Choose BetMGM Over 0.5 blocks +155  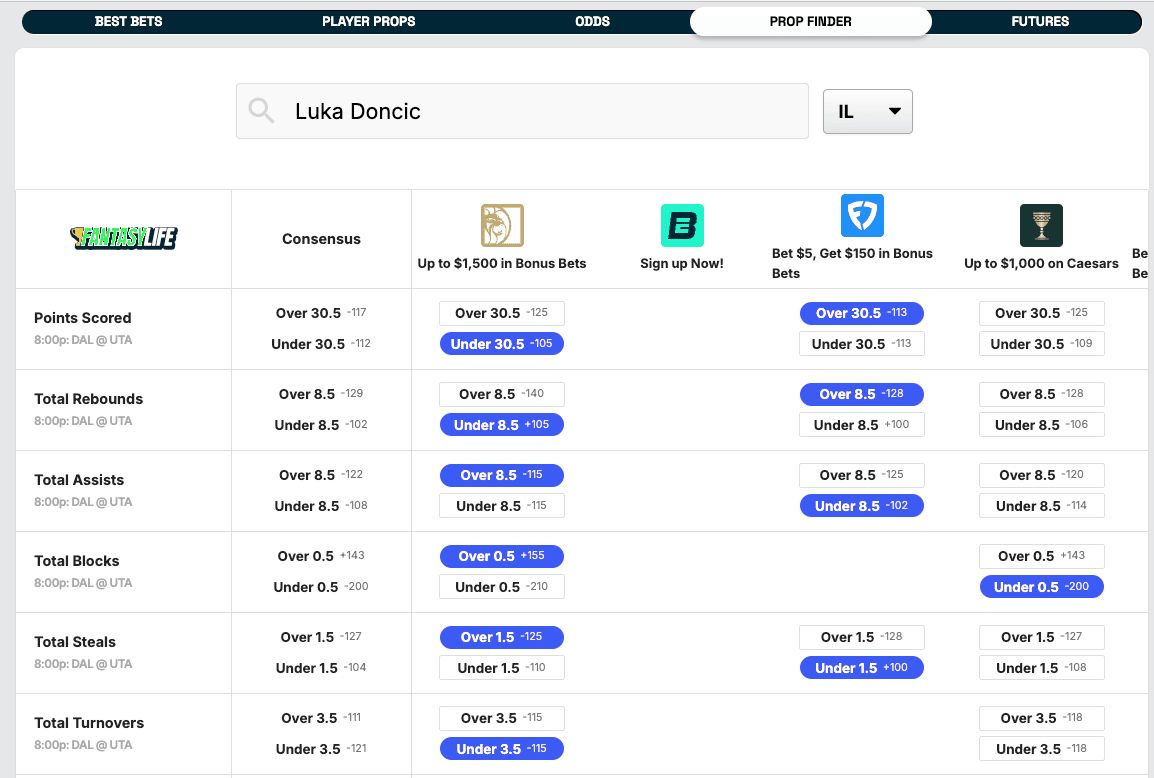pos(502,556)
